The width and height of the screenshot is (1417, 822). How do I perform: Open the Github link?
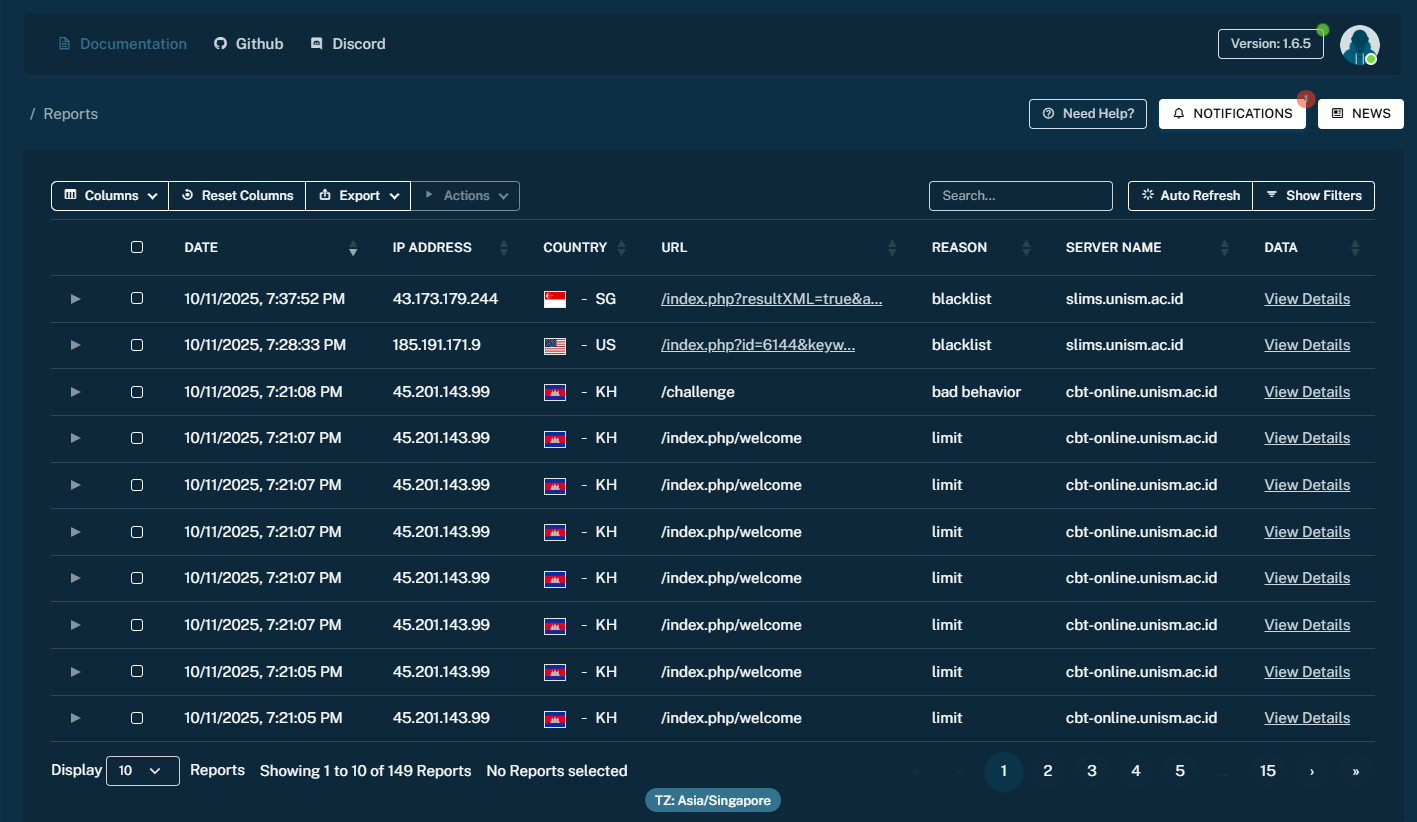click(x=249, y=44)
